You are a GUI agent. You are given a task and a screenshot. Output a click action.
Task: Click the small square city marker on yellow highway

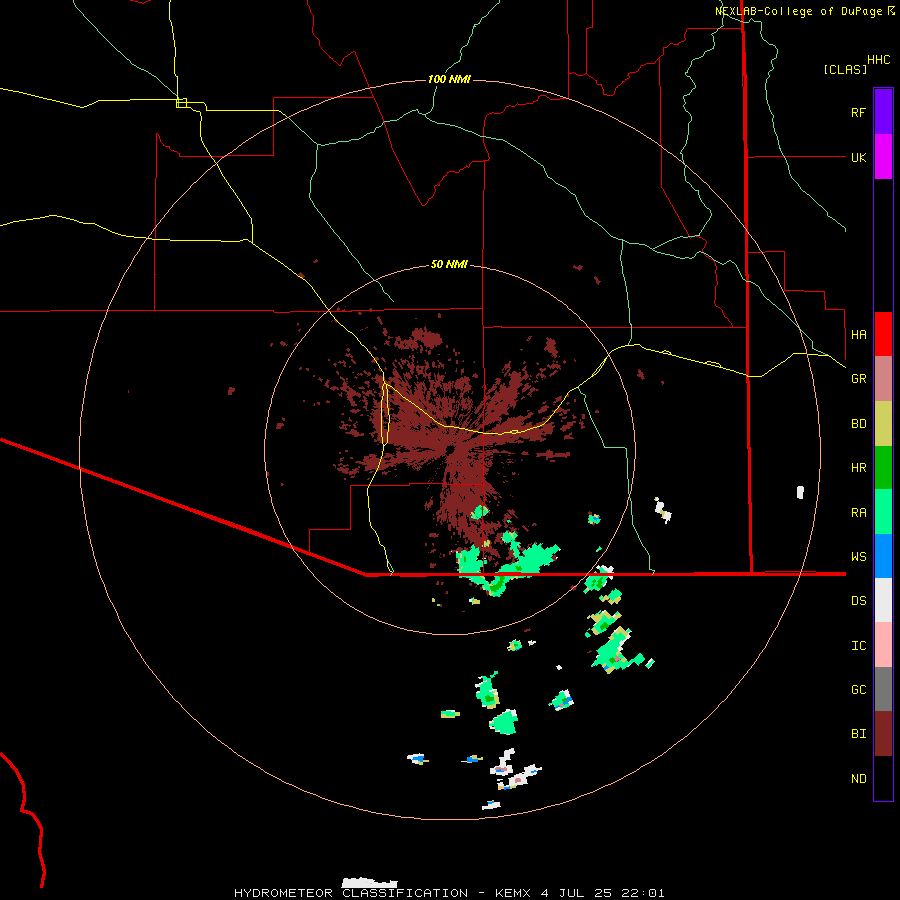pos(181,103)
